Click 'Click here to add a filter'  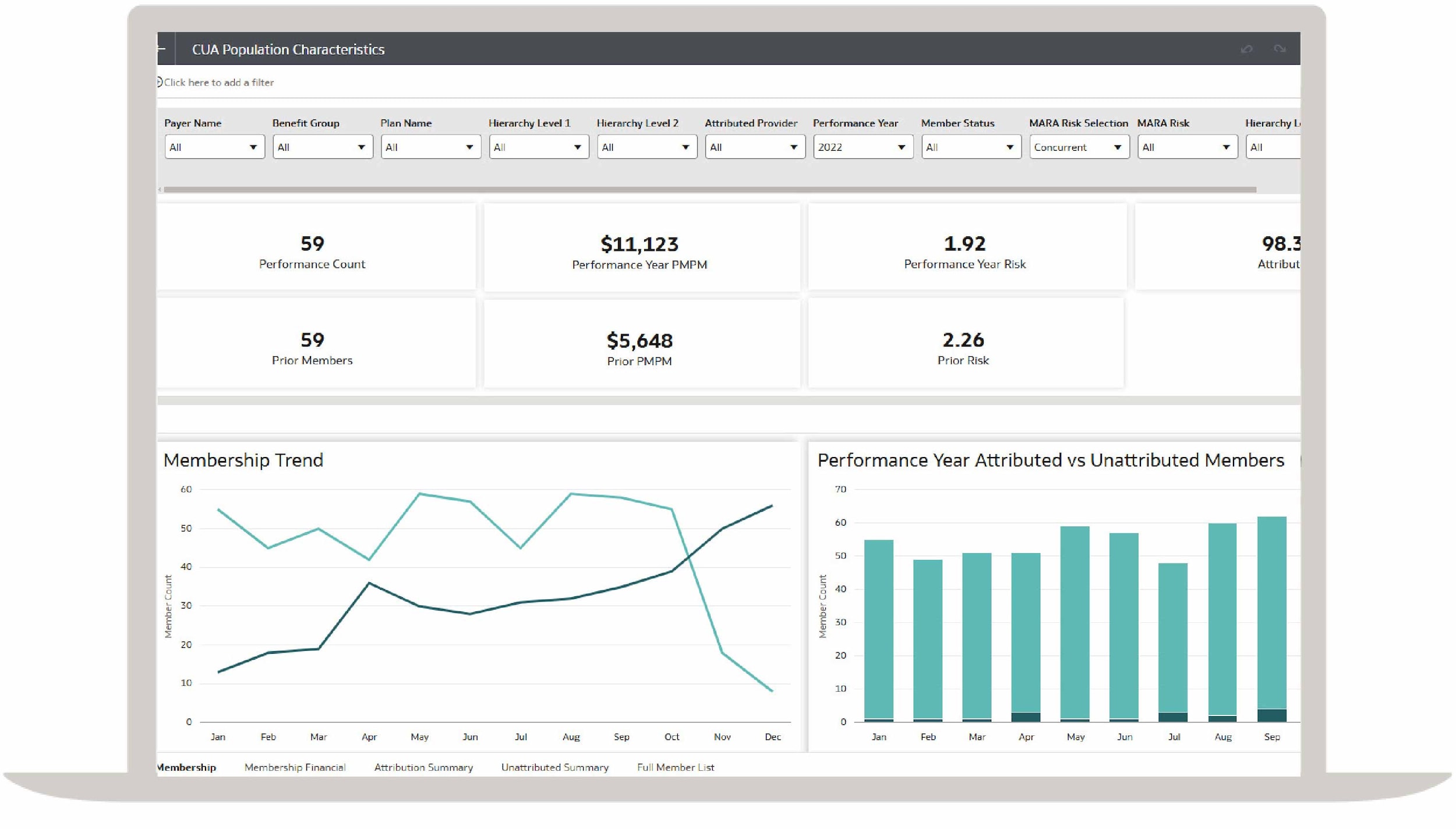click(218, 83)
